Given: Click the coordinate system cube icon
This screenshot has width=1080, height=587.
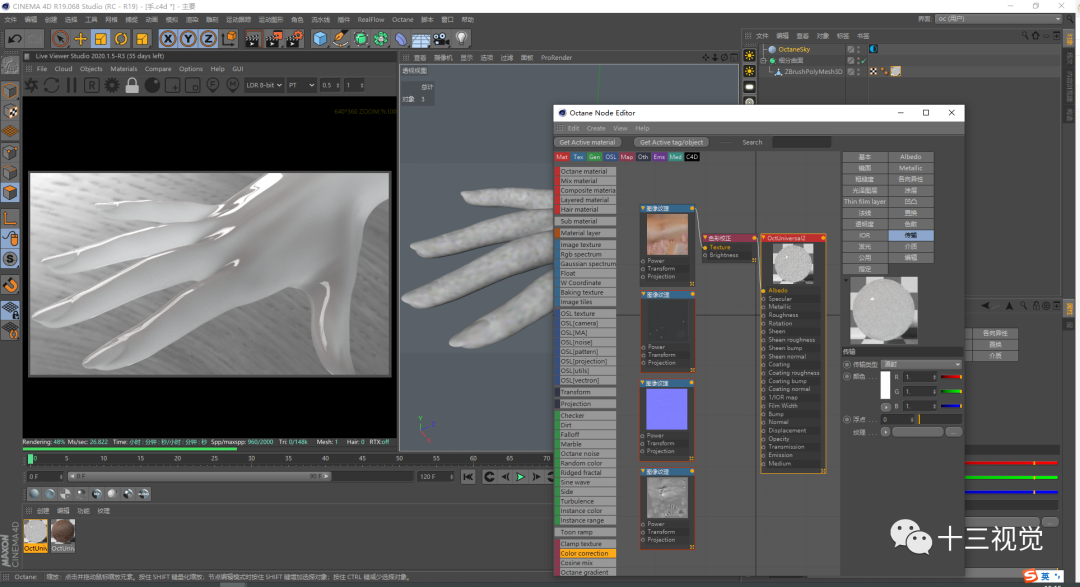Looking at the screenshot, I should (229, 39).
